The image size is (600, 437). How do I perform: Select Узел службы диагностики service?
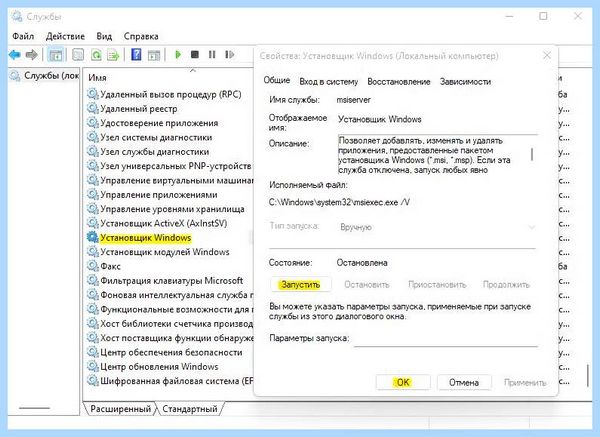pos(154,152)
